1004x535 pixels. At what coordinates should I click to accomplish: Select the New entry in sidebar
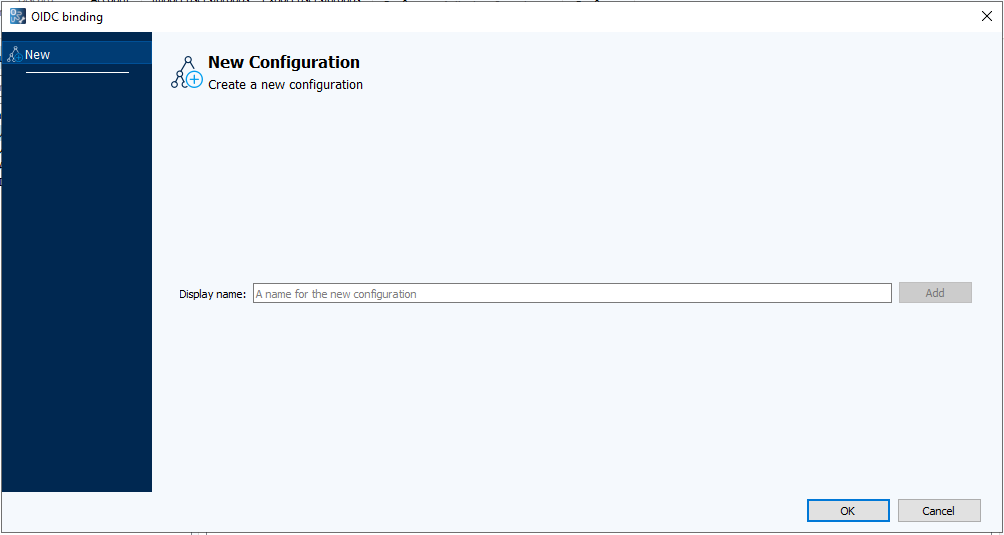coord(38,55)
